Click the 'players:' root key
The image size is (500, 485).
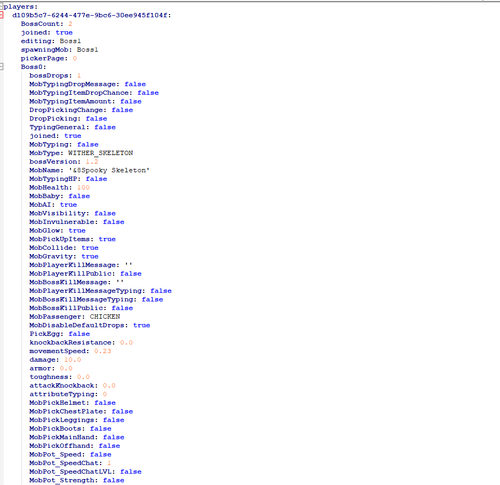21,7
